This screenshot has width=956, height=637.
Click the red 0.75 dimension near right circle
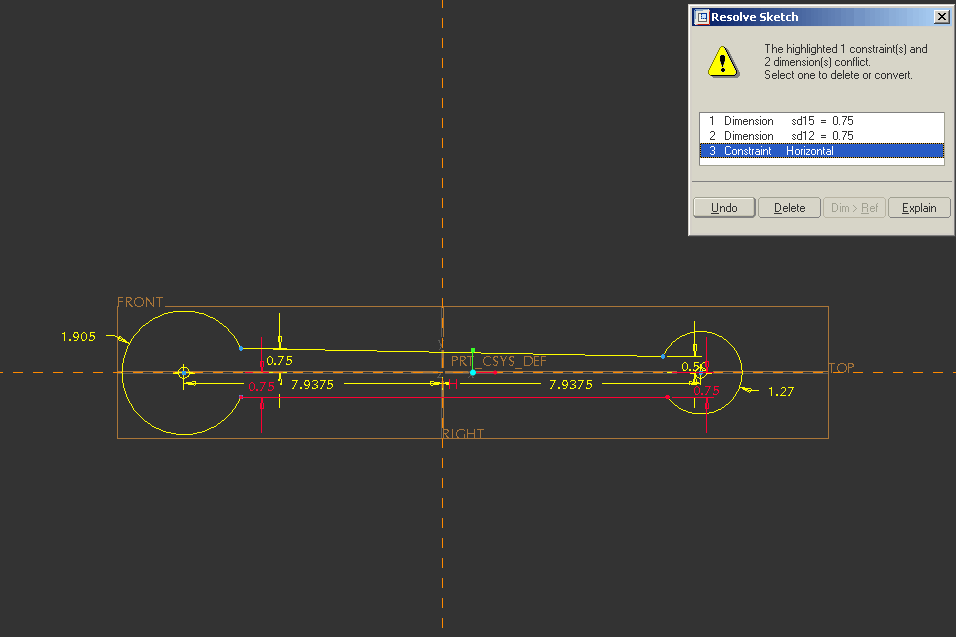[x=707, y=390]
